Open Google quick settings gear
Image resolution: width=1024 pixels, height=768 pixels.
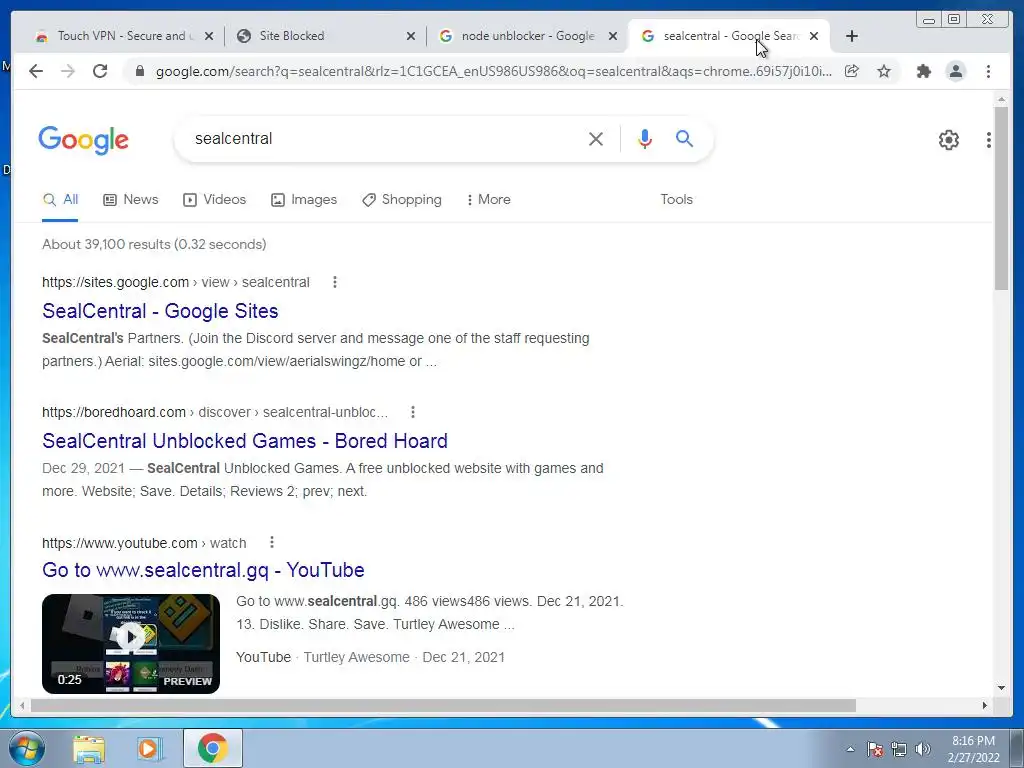click(948, 140)
